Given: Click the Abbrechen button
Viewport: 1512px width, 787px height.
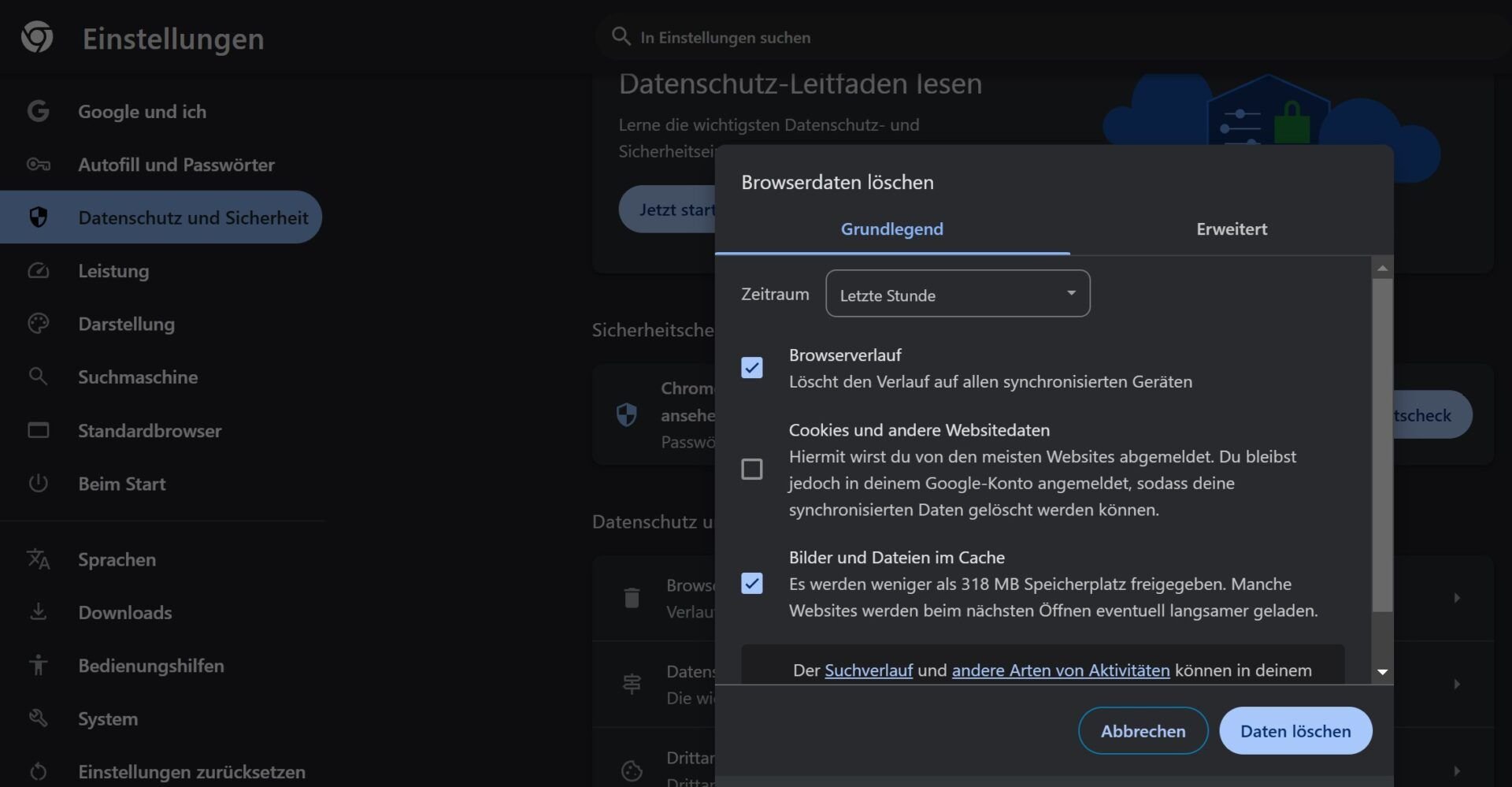Looking at the screenshot, I should 1143,731.
